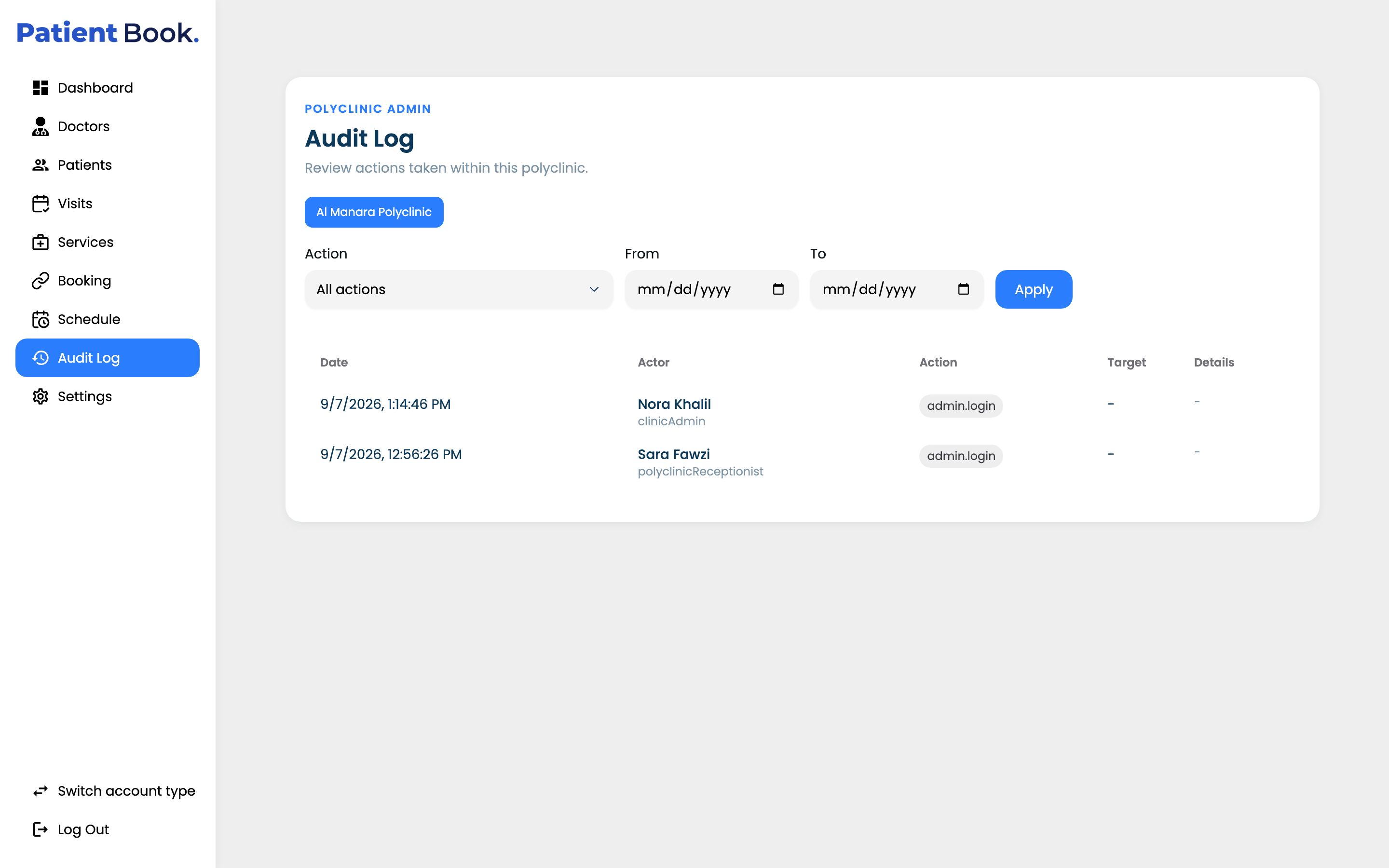Screen dimensions: 1389x868
Task: Click Switch account type label
Action: (126, 791)
